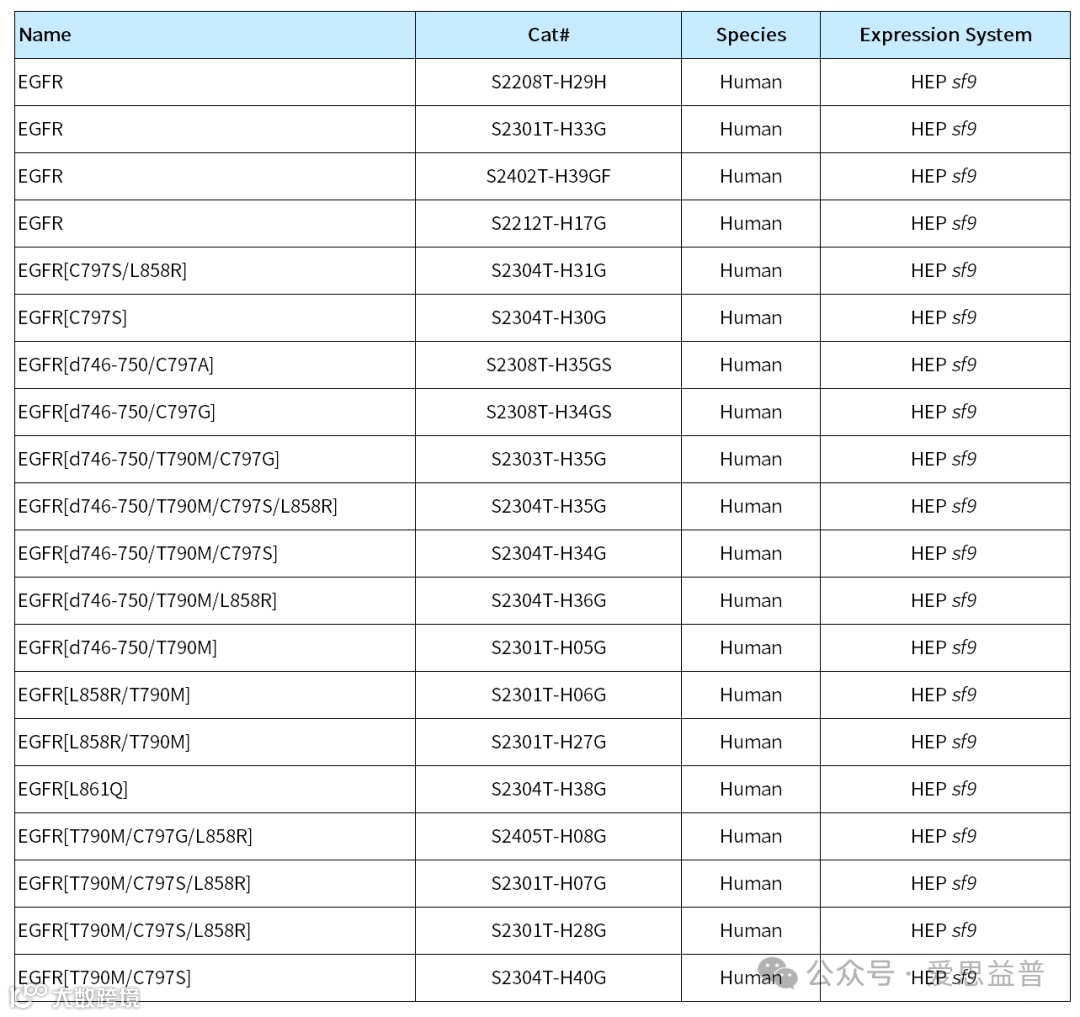Select catalog number S2212T-H17G
Screen dimensions: 1080x1017
(548, 224)
